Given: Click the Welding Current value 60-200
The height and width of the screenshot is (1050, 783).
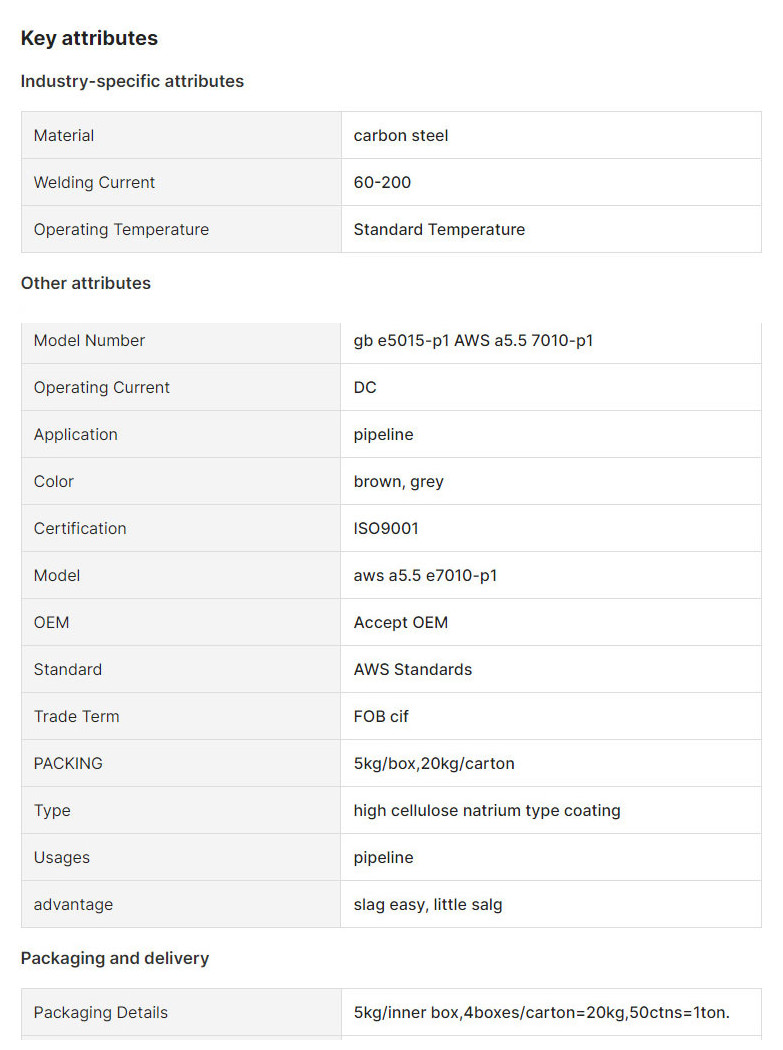Looking at the screenshot, I should point(382,182).
